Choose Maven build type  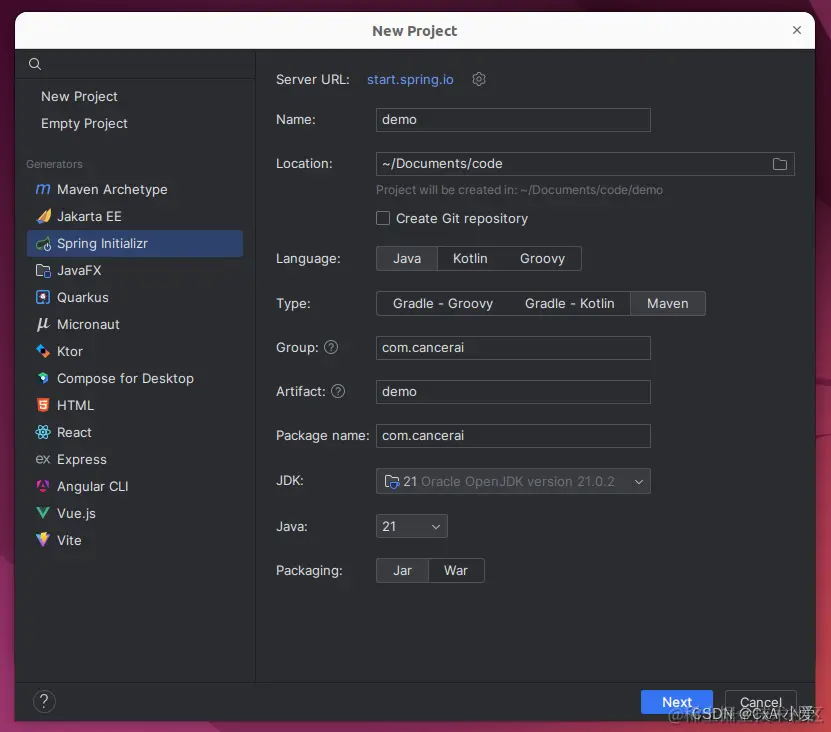[x=667, y=304]
